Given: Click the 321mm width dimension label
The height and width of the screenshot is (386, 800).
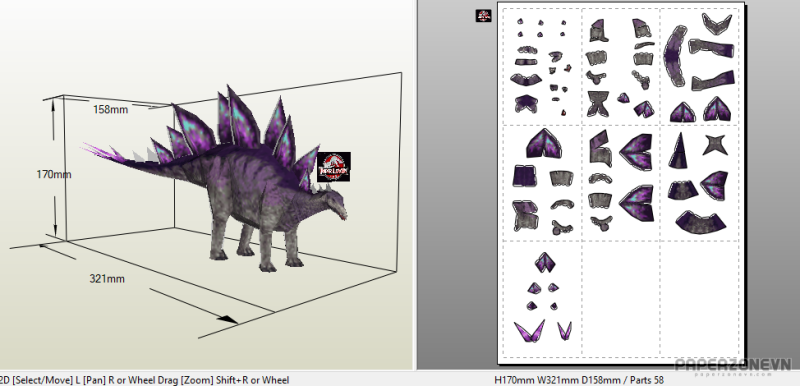Looking at the screenshot, I should pos(107,278).
